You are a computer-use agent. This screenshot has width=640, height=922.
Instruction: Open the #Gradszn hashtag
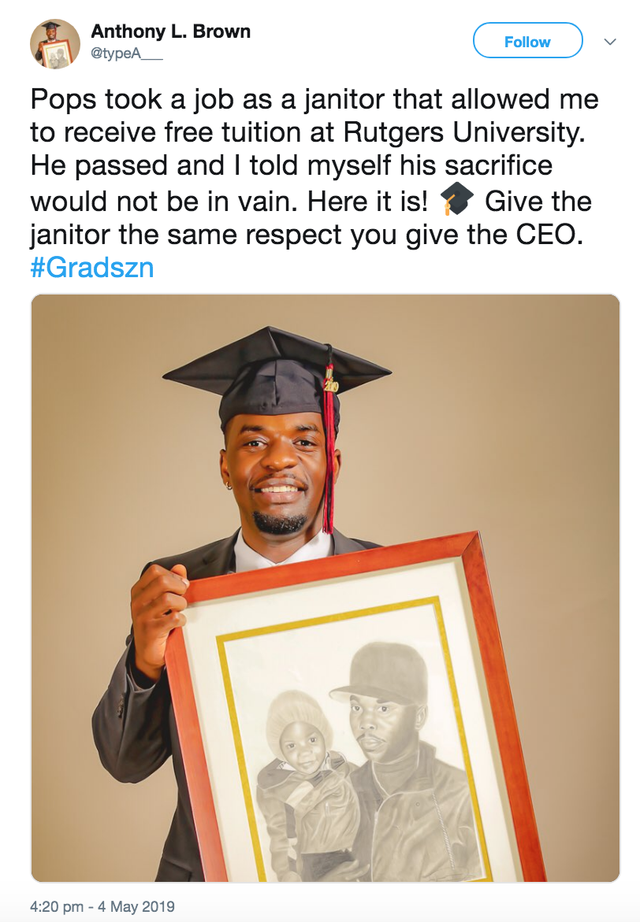(x=92, y=268)
